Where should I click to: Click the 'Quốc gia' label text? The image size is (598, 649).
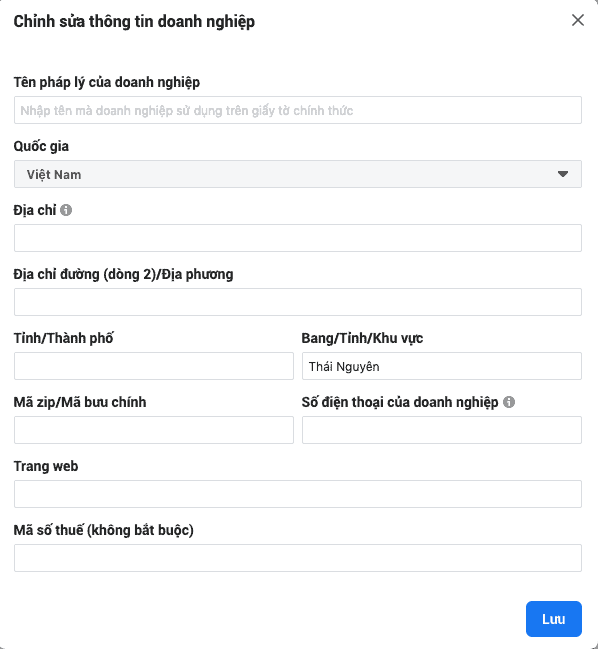pos(41,147)
